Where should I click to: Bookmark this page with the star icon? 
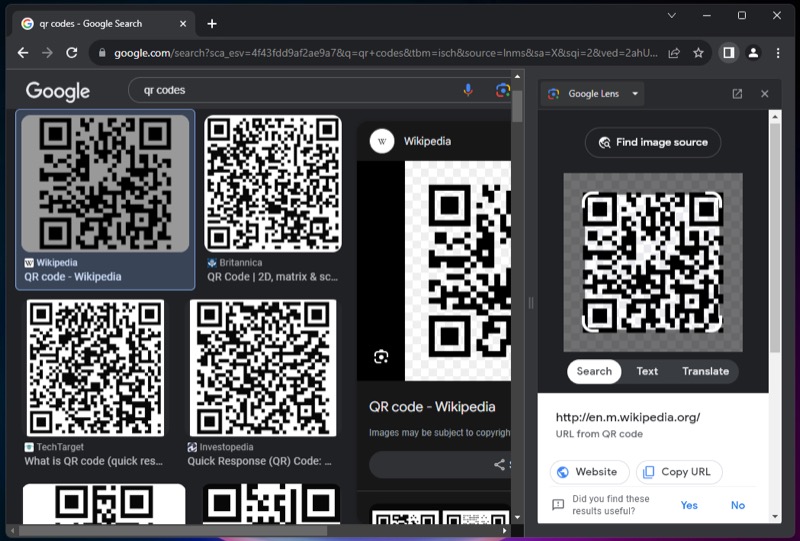698,53
